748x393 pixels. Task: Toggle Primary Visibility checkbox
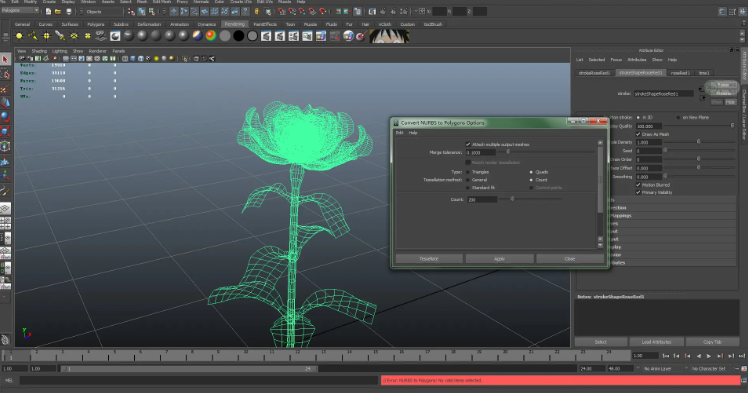click(x=638, y=192)
